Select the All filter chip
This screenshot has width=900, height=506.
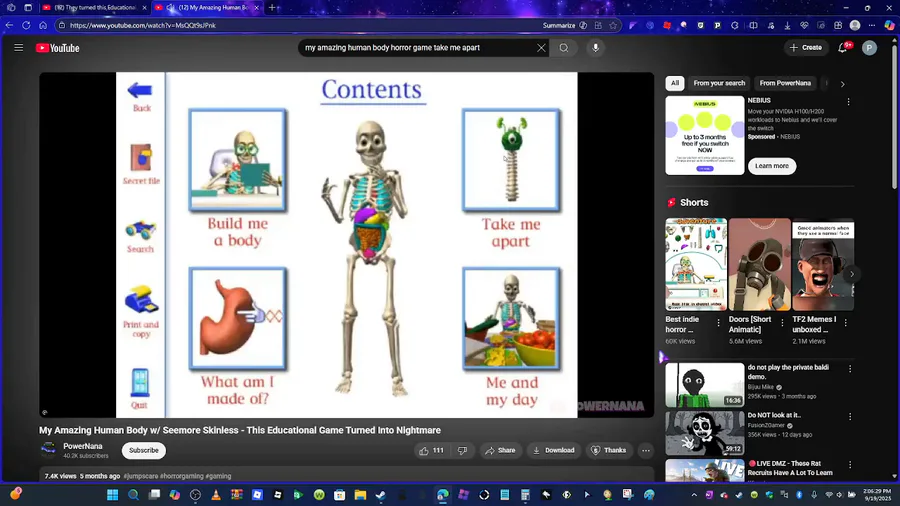pyautogui.click(x=675, y=83)
